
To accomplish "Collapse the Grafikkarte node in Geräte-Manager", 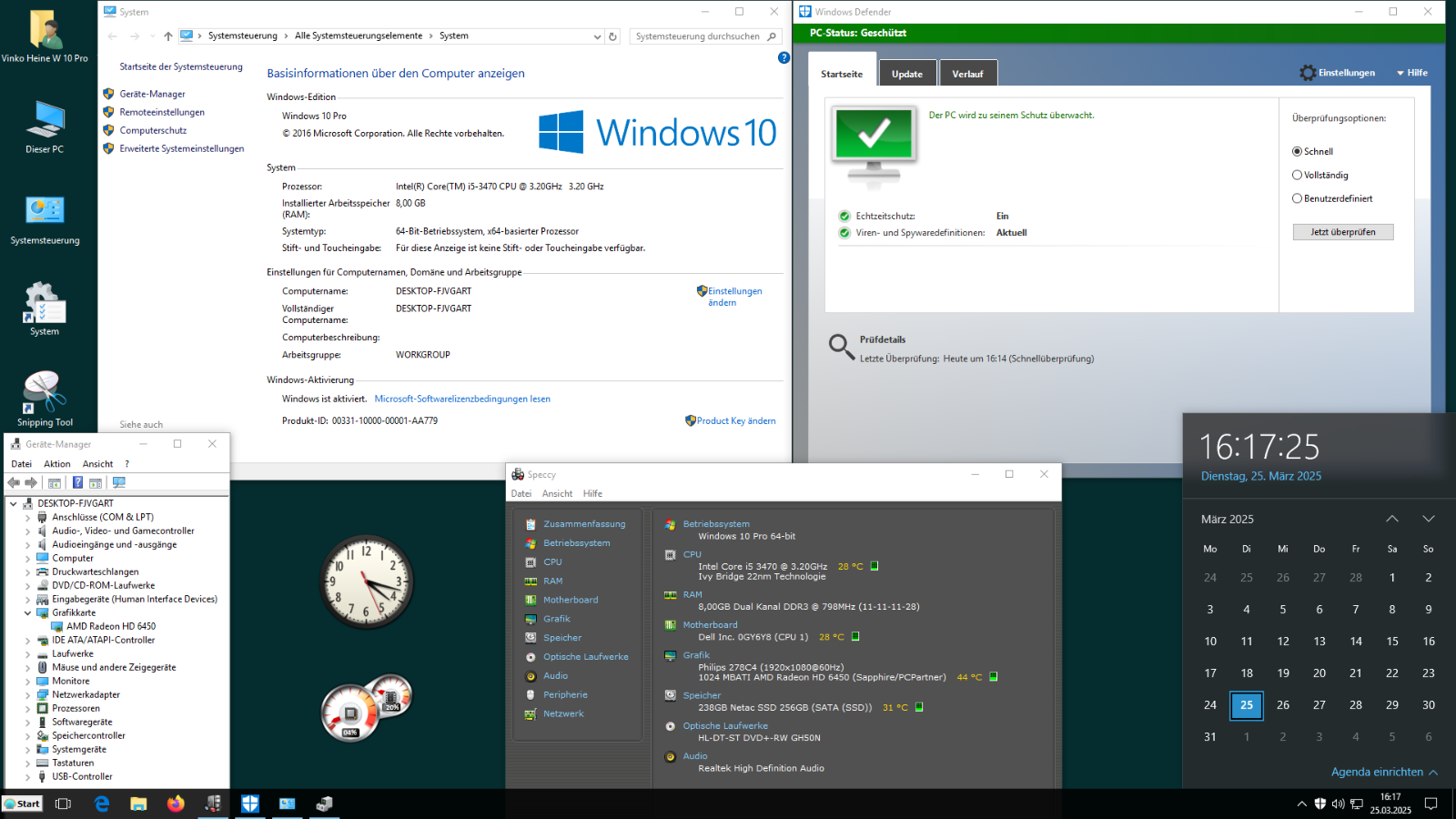I will click(x=27, y=613).
